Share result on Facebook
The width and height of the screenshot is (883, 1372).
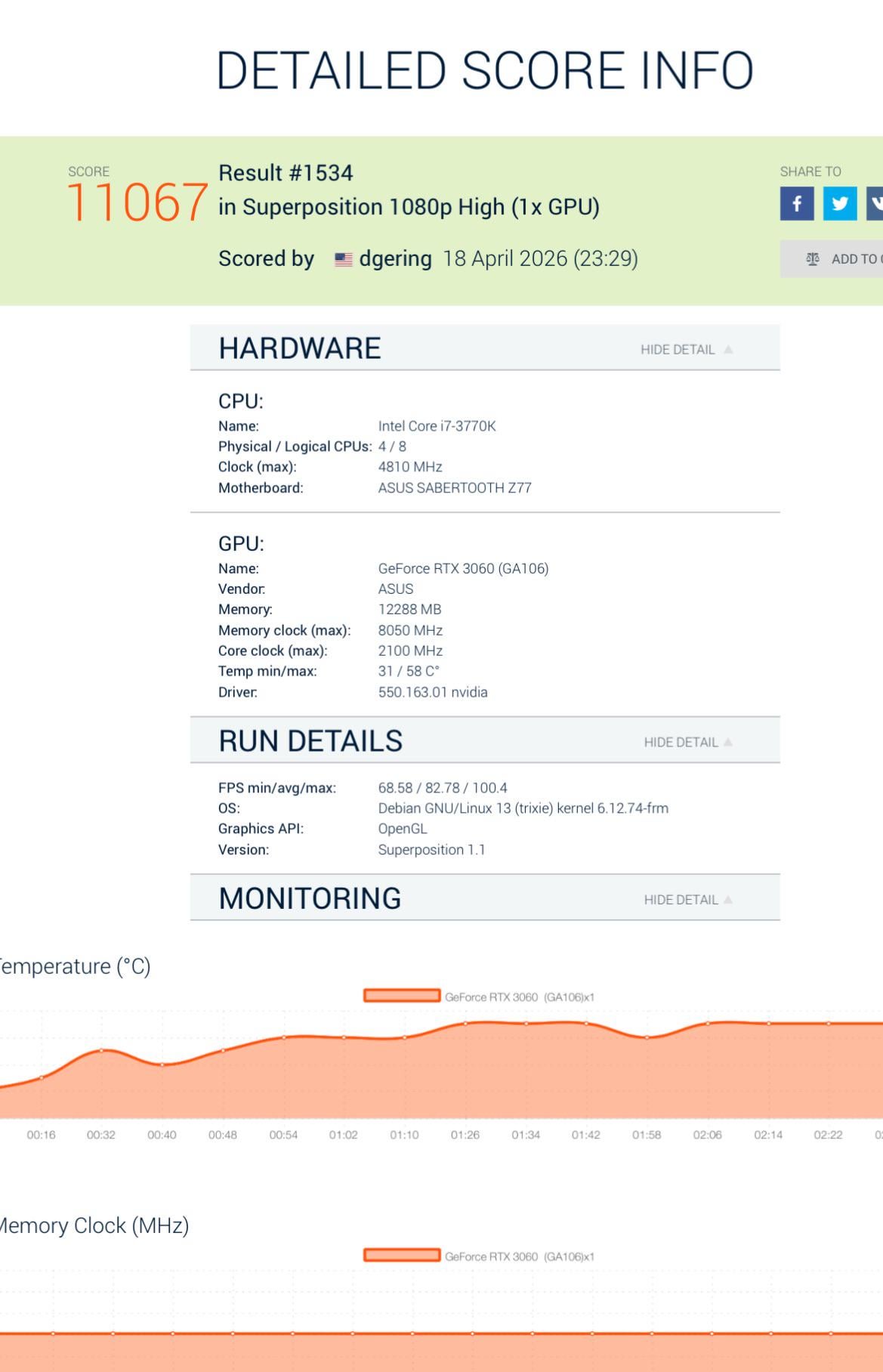[796, 203]
